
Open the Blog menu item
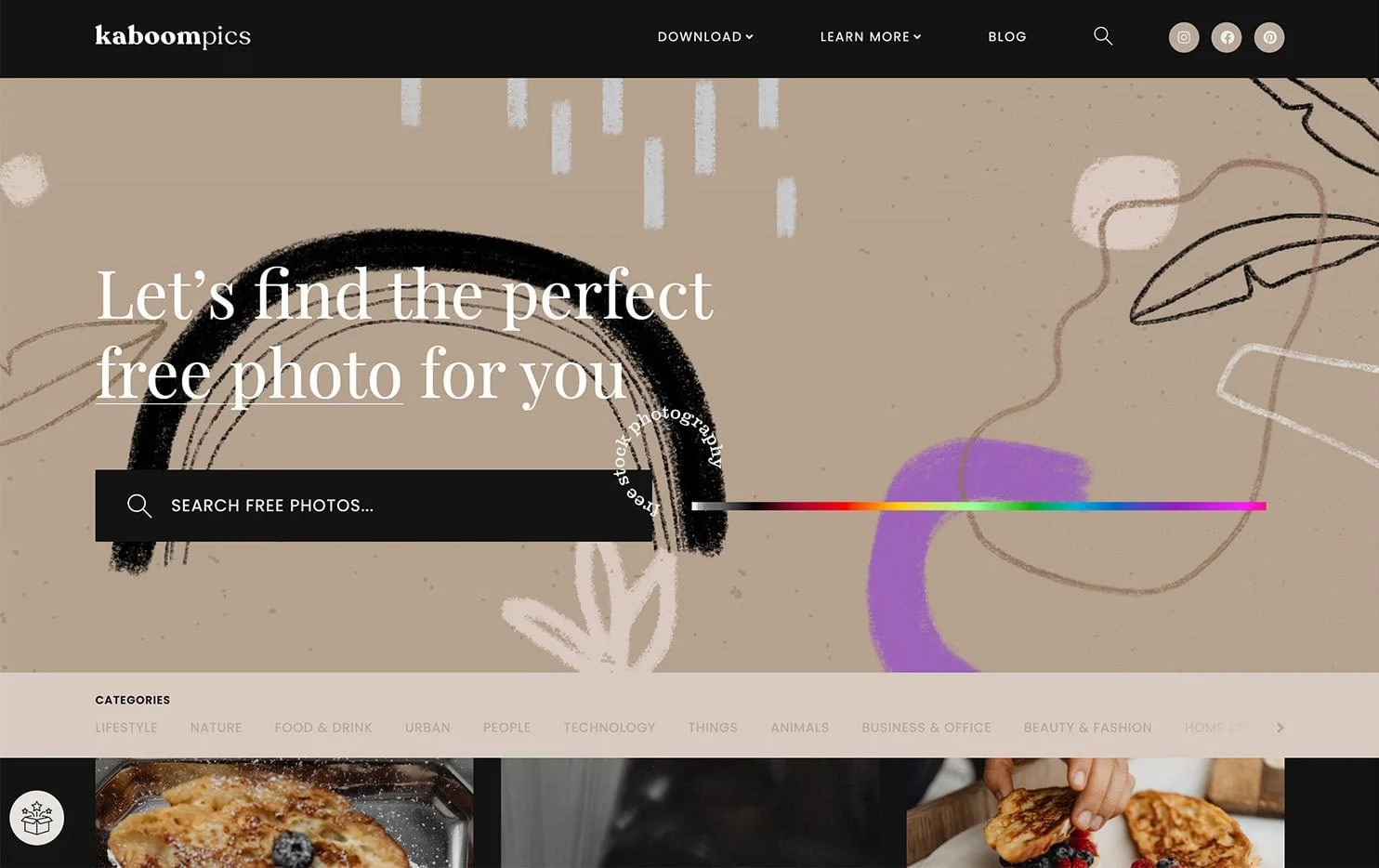tap(1007, 37)
